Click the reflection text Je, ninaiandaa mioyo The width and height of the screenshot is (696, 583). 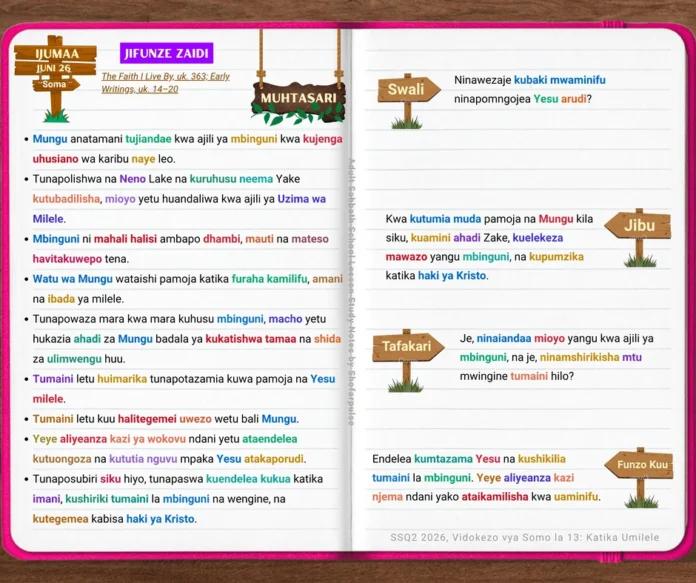557,357
